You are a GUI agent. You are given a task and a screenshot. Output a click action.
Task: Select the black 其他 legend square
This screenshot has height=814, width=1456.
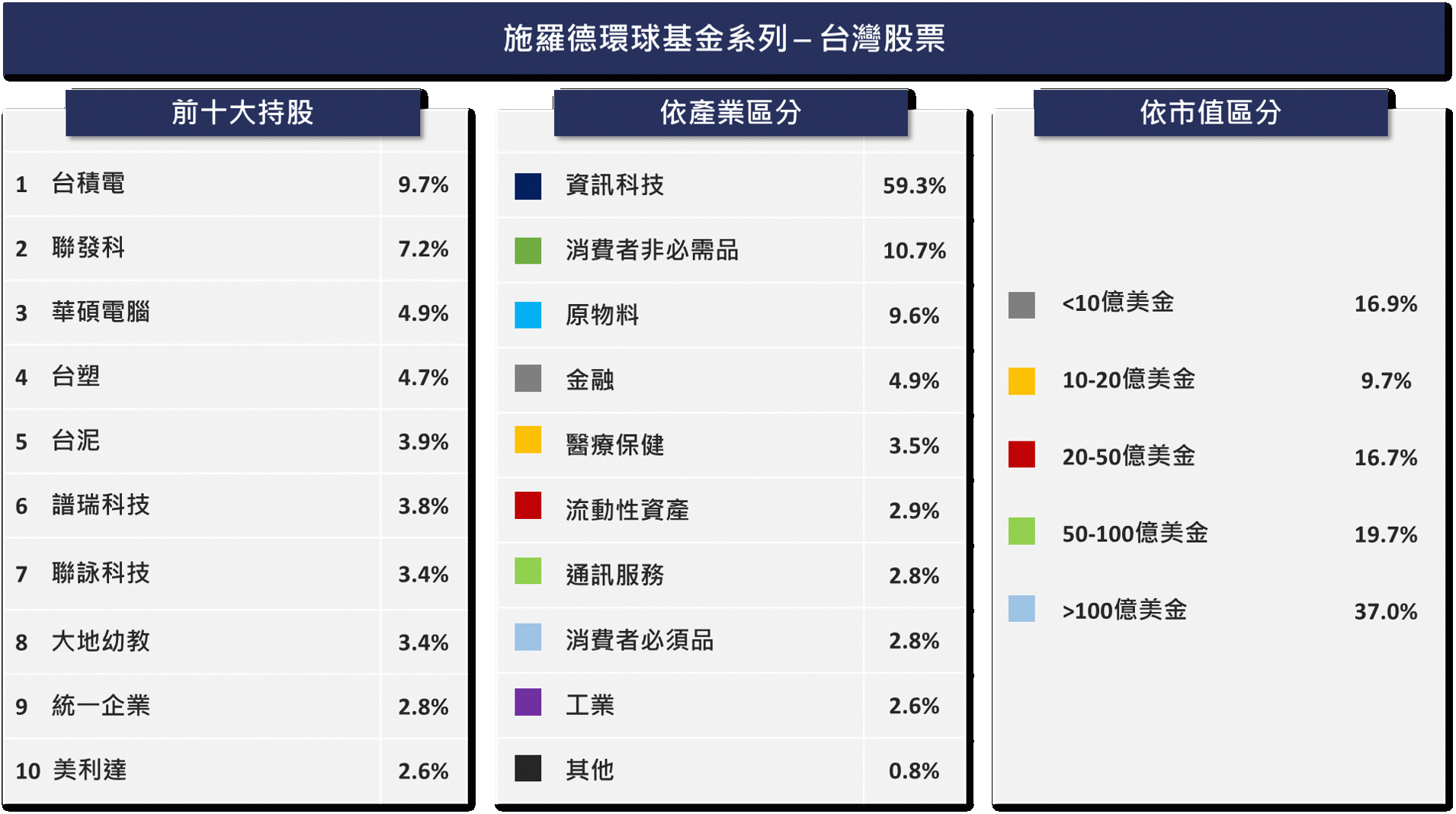(x=528, y=768)
